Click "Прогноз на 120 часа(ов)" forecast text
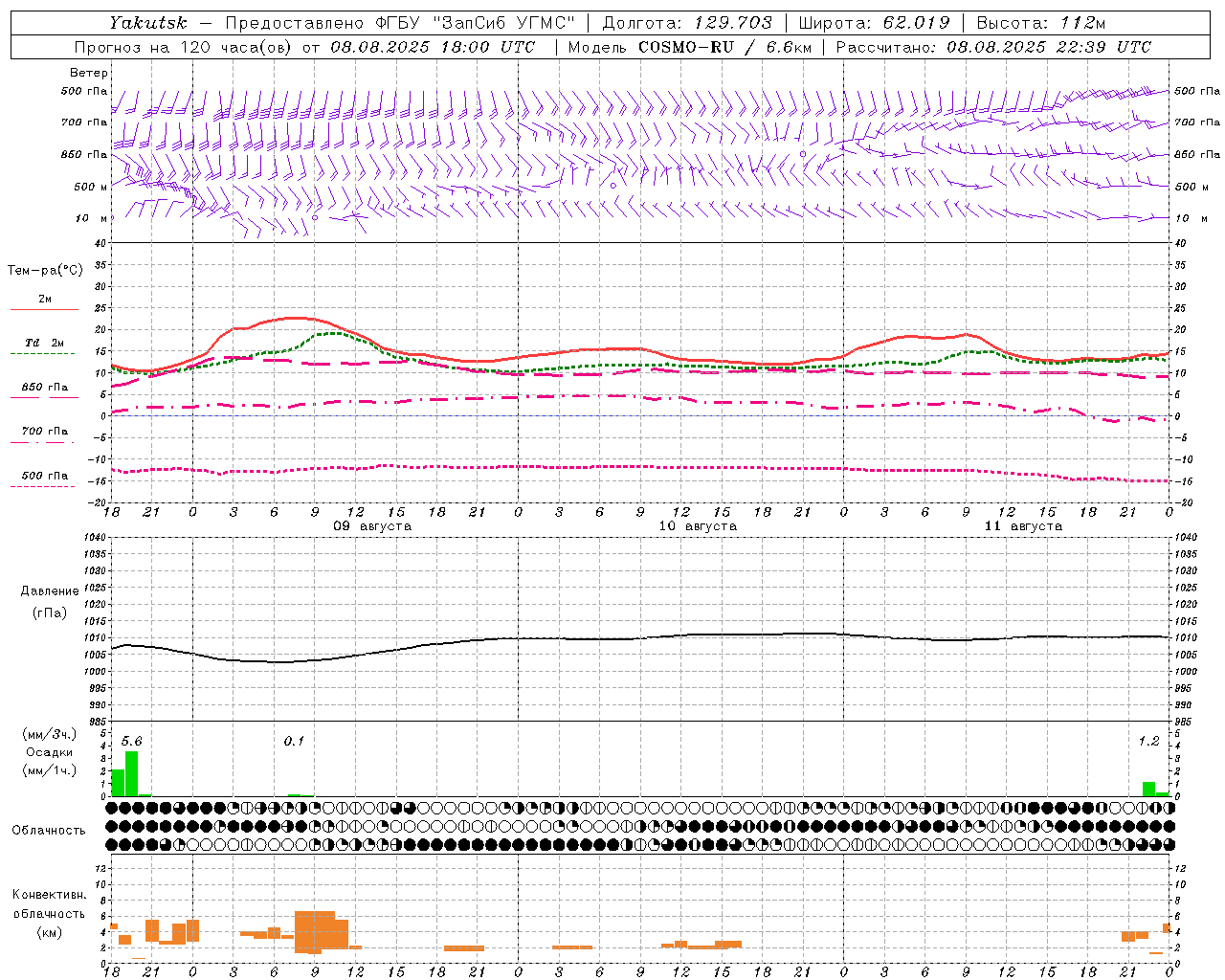This screenshot has height=980, width=1225. tap(184, 47)
